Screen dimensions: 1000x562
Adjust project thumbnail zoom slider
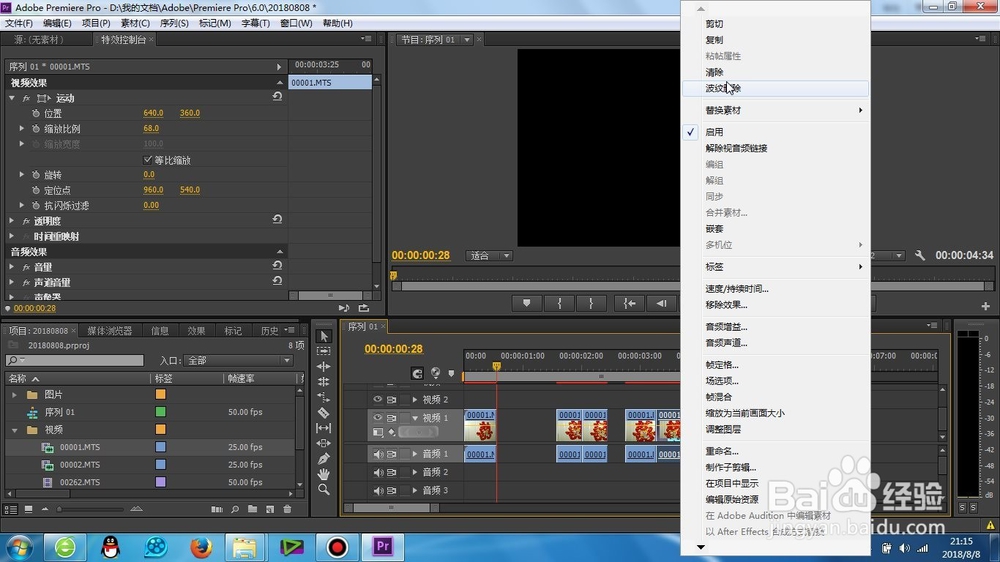89,509
